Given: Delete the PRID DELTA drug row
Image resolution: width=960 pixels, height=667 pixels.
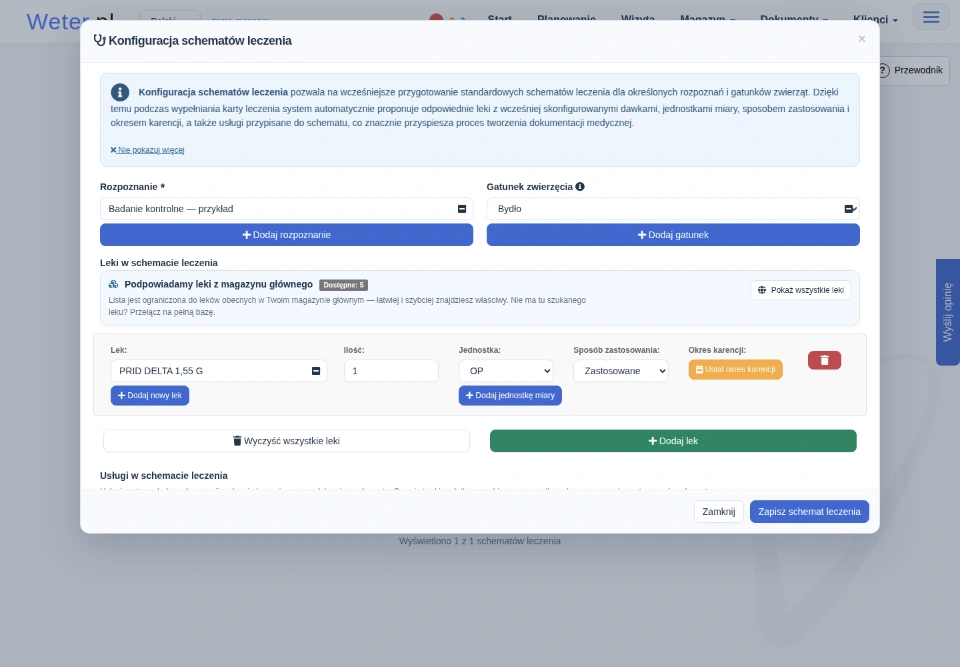Looking at the screenshot, I should [x=824, y=360].
